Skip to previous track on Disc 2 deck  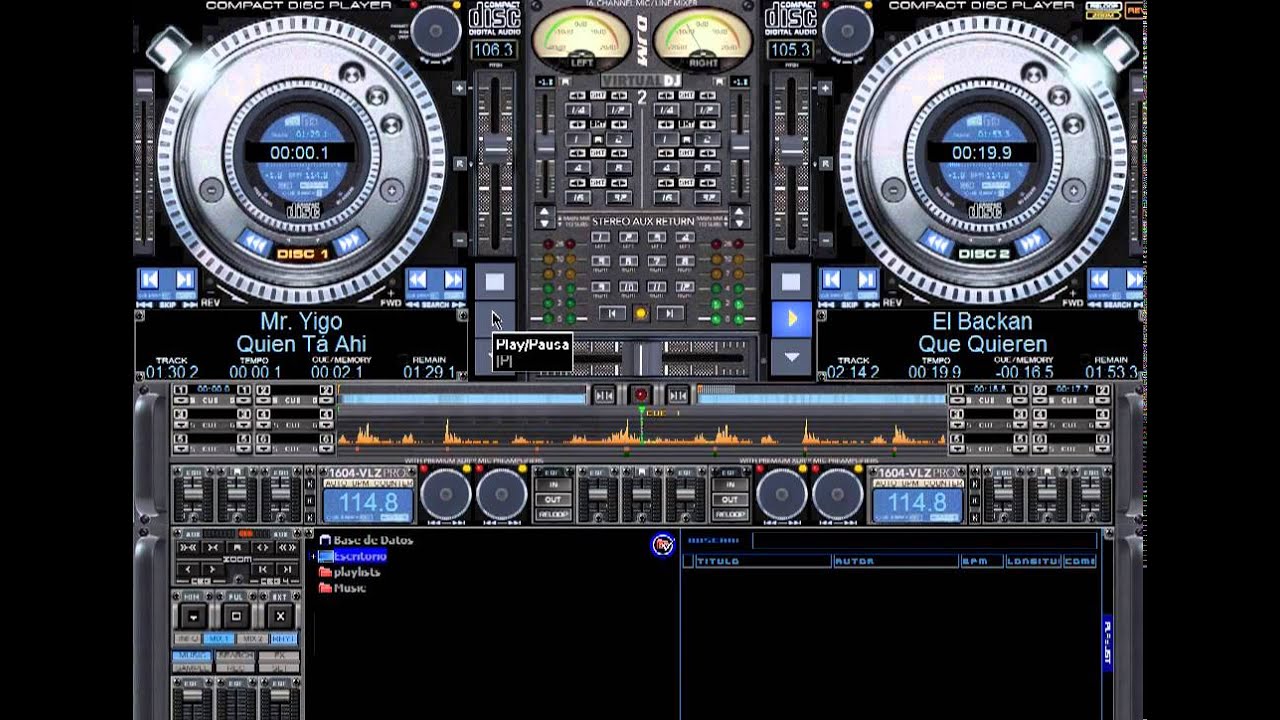click(833, 280)
